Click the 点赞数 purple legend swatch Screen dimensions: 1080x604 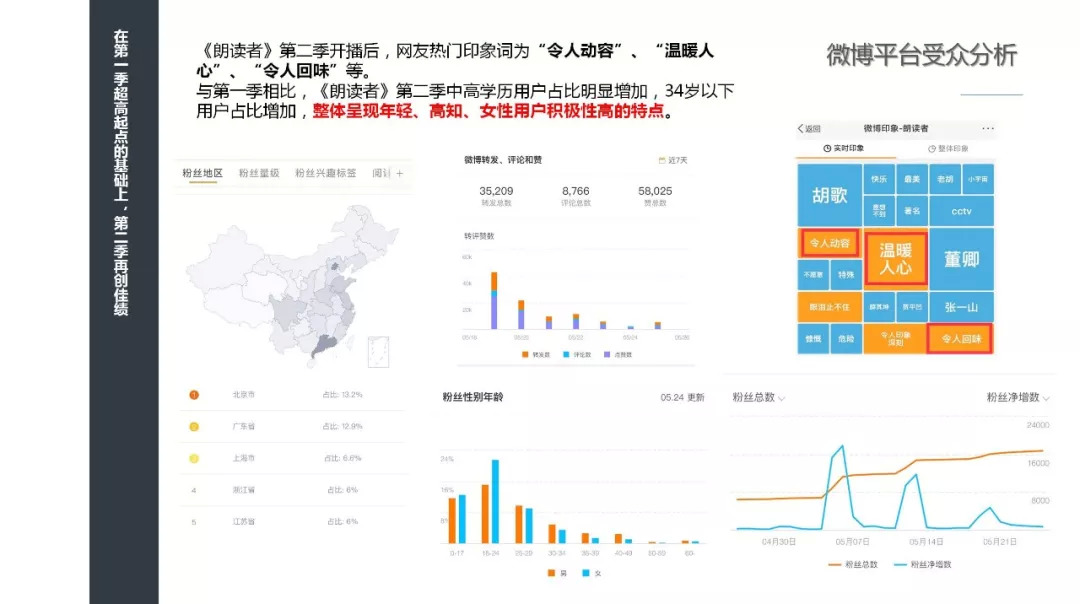pos(607,355)
